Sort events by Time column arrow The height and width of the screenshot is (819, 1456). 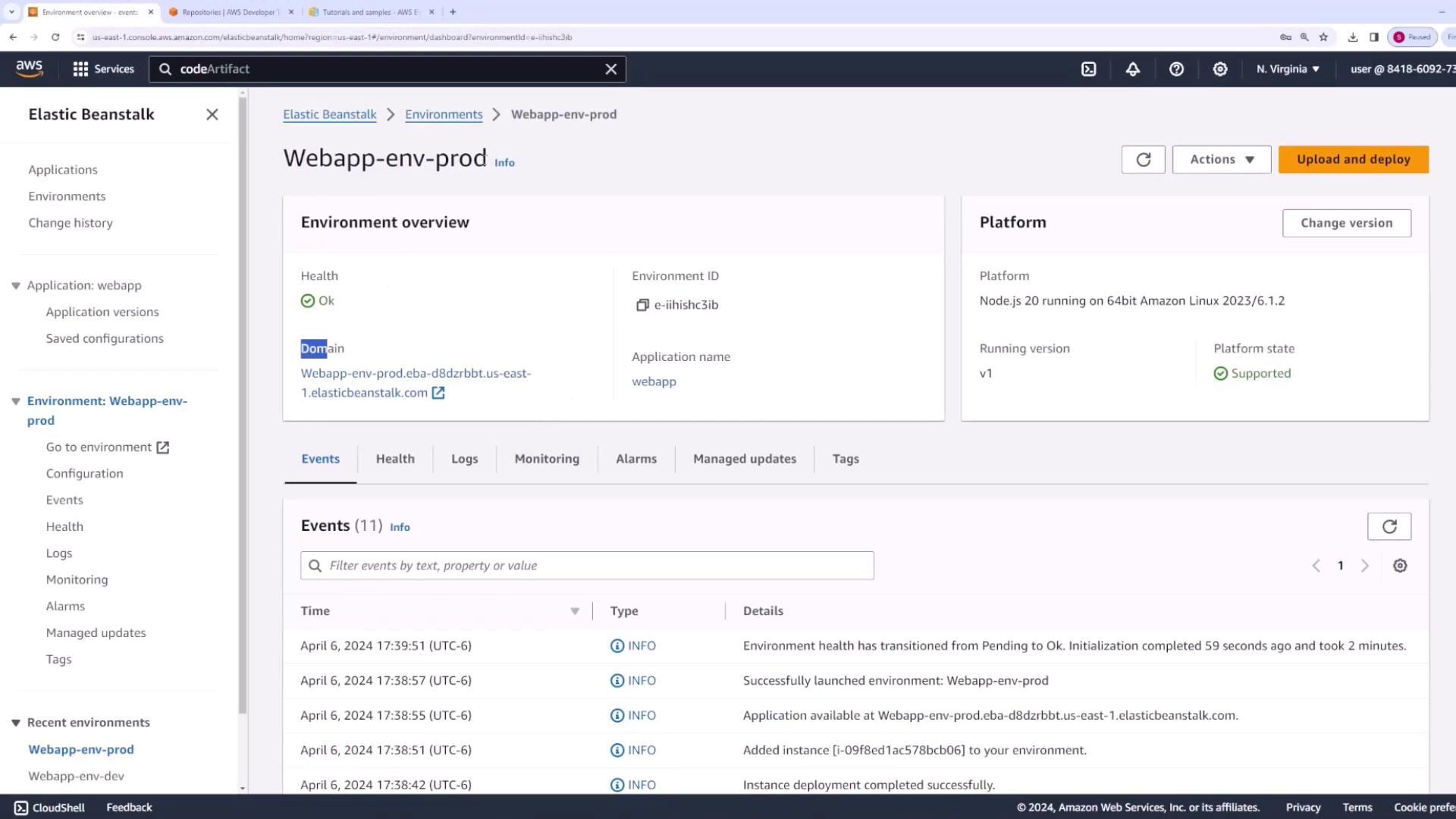(x=575, y=611)
